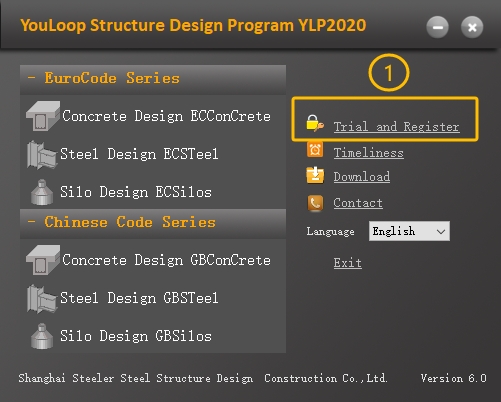Click the alarm clock Timeliness icon
The image size is (501, 402).
315,150
